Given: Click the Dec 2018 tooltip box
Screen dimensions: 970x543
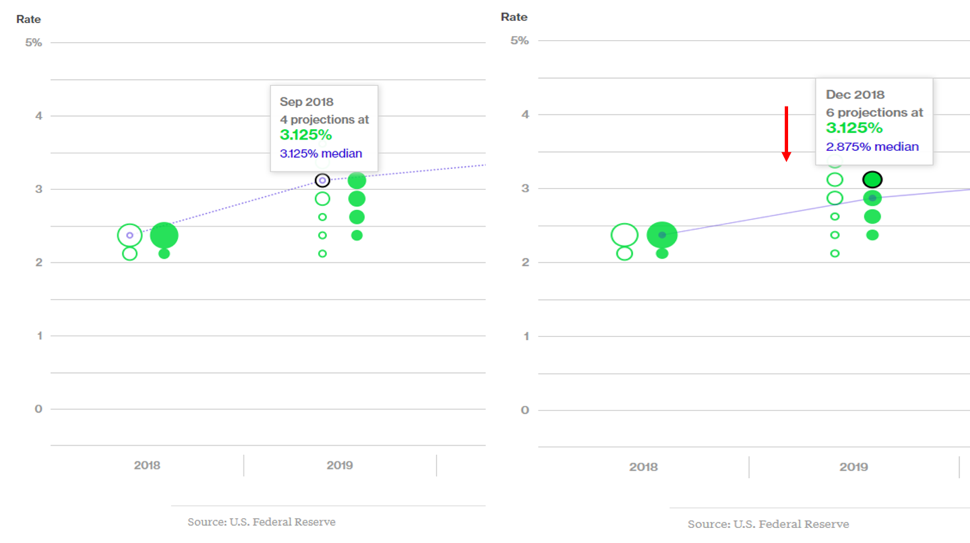Looking at the screenshot, I should pyautogui.click(x=873, y=120).
